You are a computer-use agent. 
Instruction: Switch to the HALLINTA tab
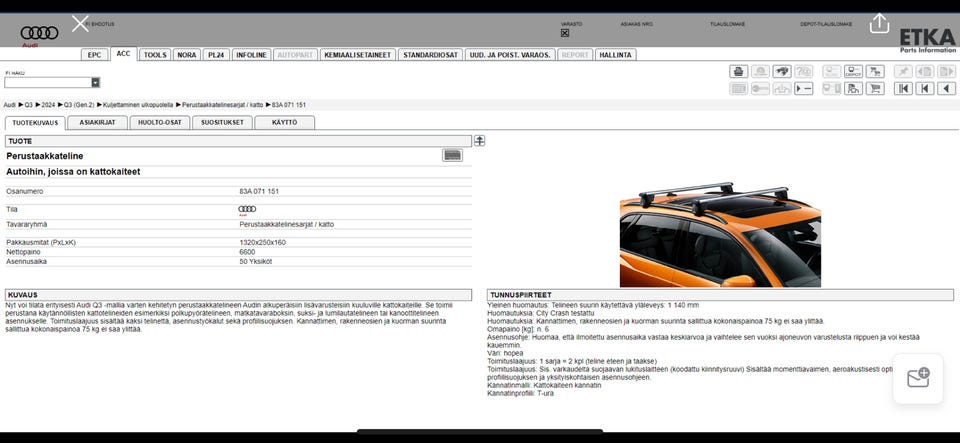[615, 54]
